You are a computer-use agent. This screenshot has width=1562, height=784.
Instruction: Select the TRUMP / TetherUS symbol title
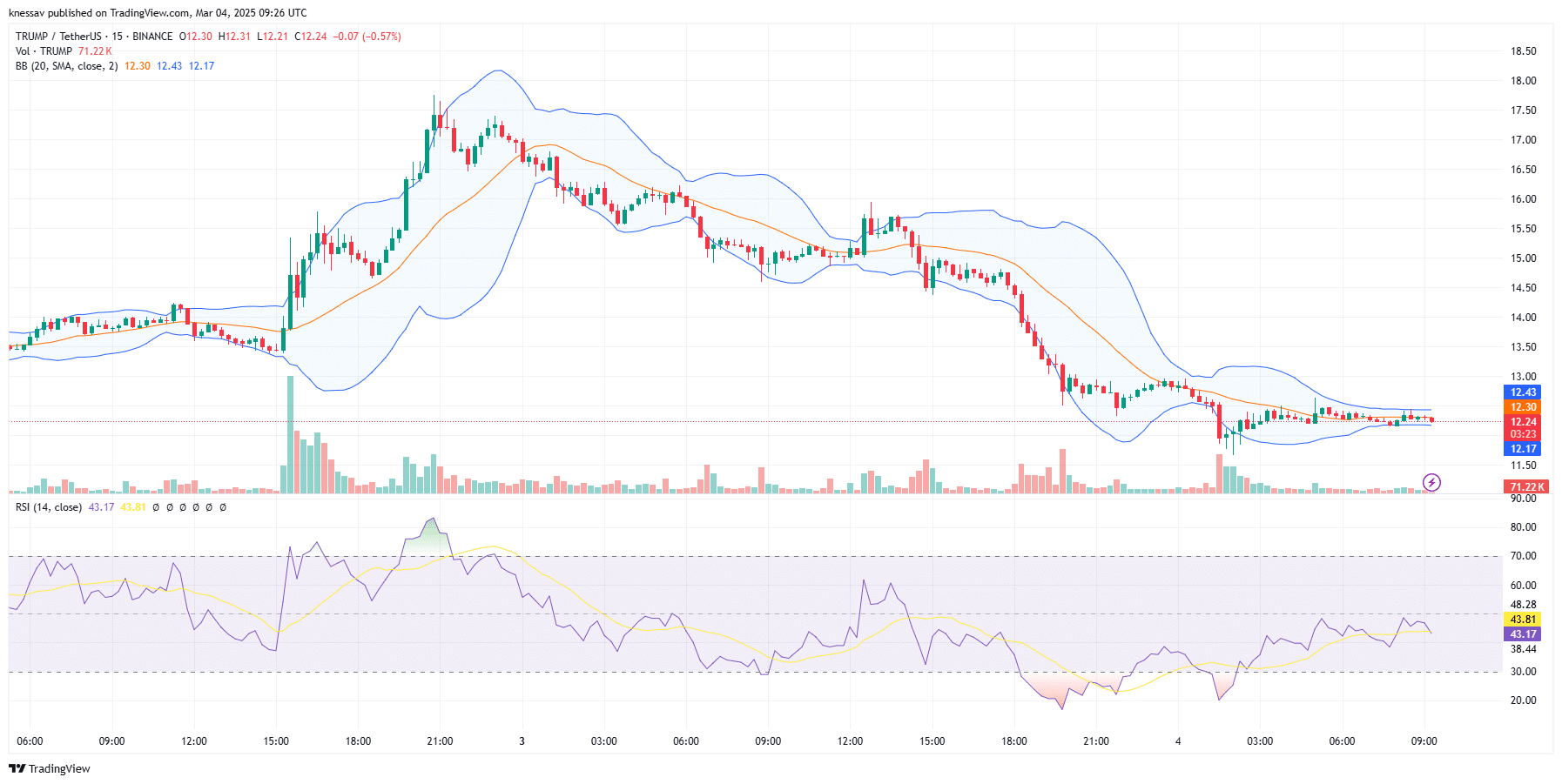click(x=58, y=37)
